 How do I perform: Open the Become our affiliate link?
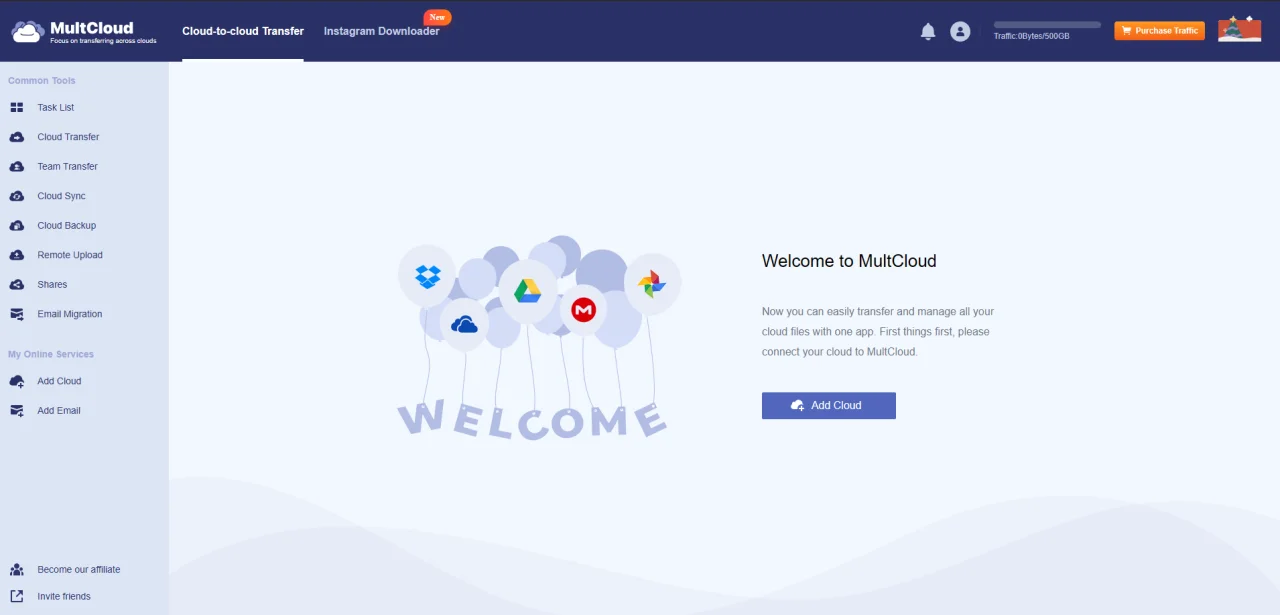(79, 570)
